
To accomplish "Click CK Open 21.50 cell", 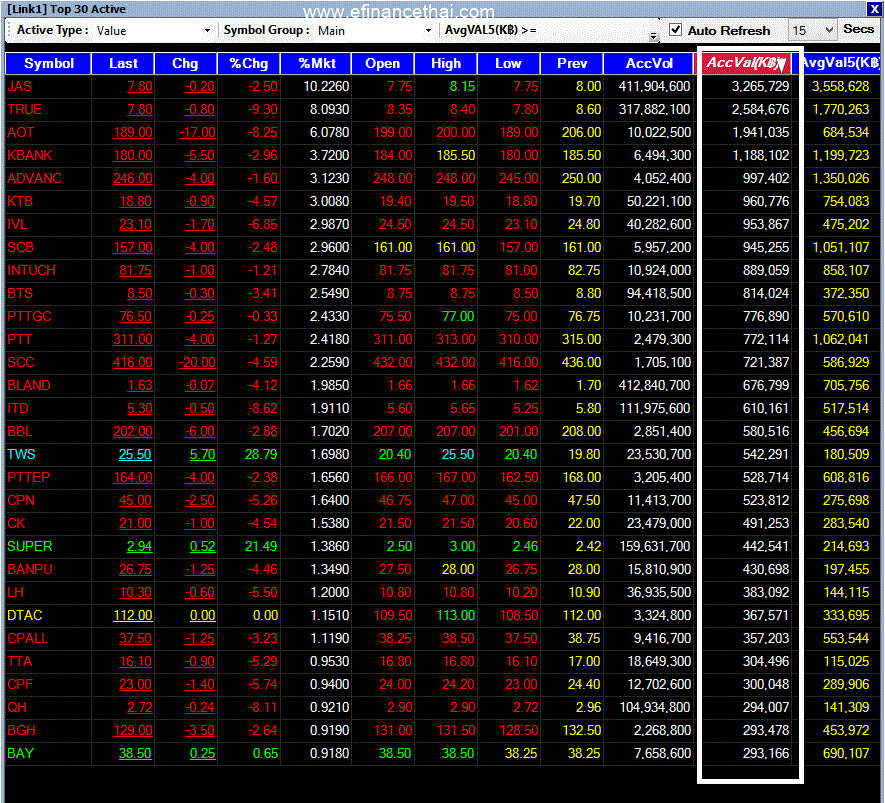I will coord(396,524).
